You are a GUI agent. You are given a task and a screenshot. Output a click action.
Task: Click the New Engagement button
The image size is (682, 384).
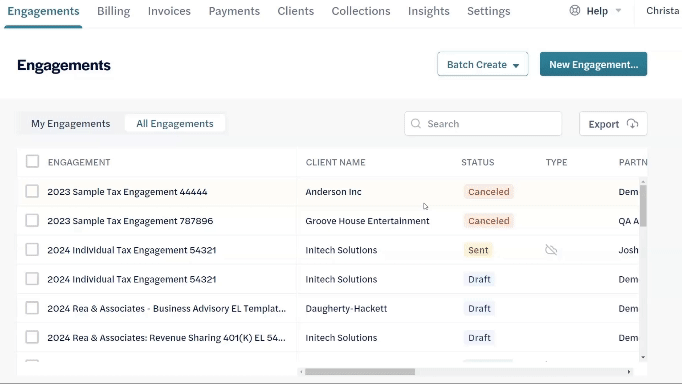[x=593, y=64]
